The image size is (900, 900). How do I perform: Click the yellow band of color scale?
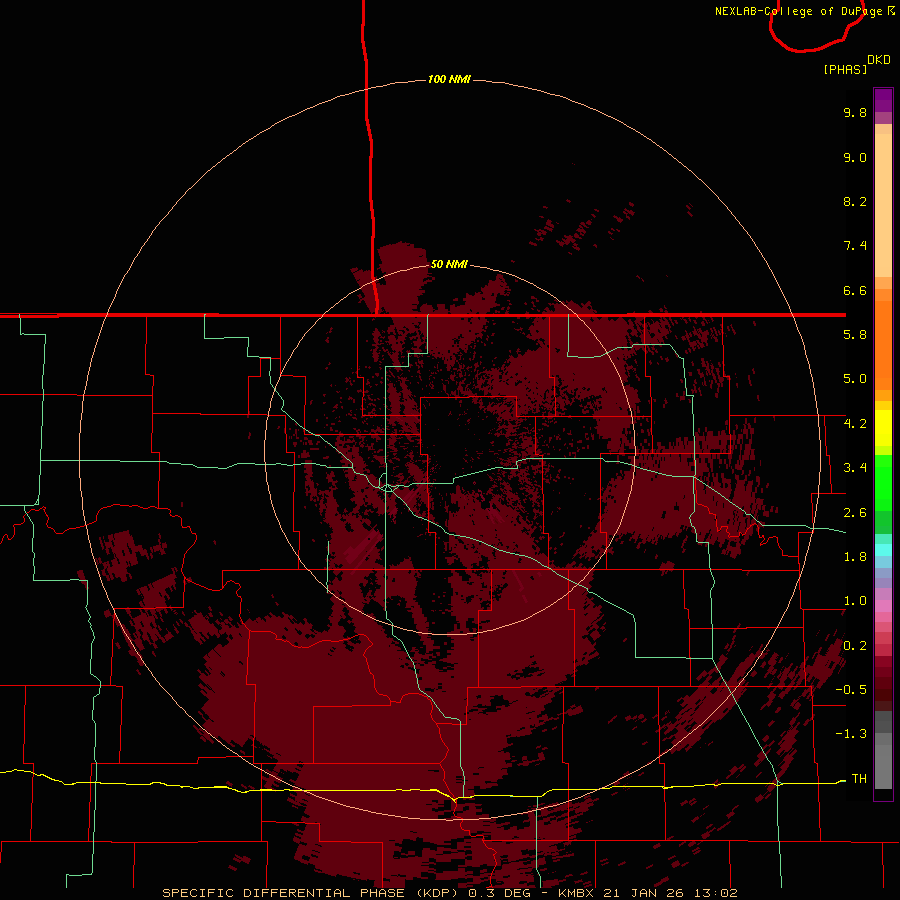pyautogui.click(x=883, y=428)
